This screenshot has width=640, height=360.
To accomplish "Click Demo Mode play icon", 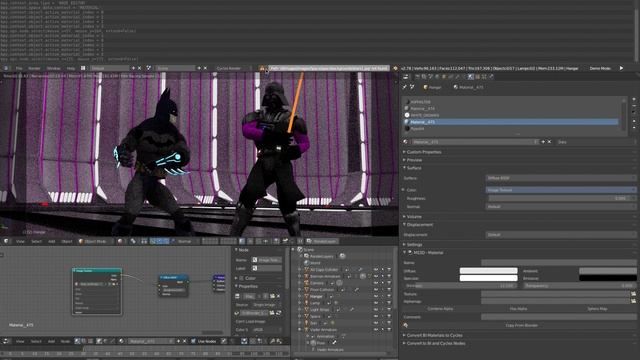I will point(621,68).
